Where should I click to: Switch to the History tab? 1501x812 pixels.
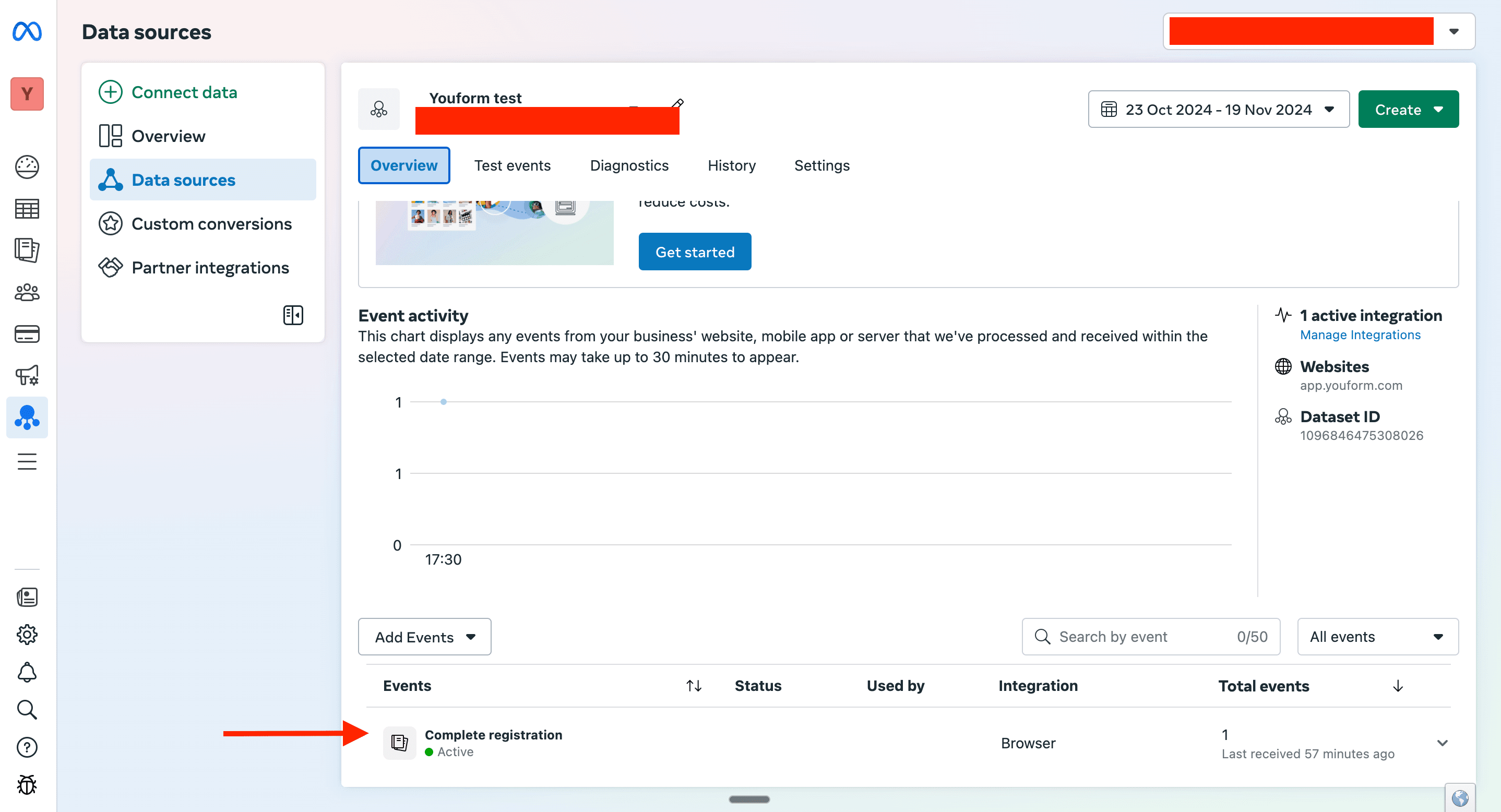(731, 165)
